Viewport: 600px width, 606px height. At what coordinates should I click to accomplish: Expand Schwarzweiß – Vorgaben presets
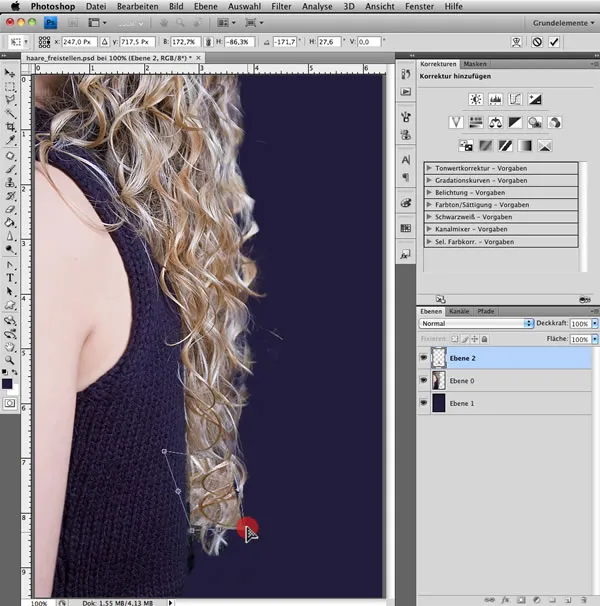pyautogui.click(x=429, y=216)
